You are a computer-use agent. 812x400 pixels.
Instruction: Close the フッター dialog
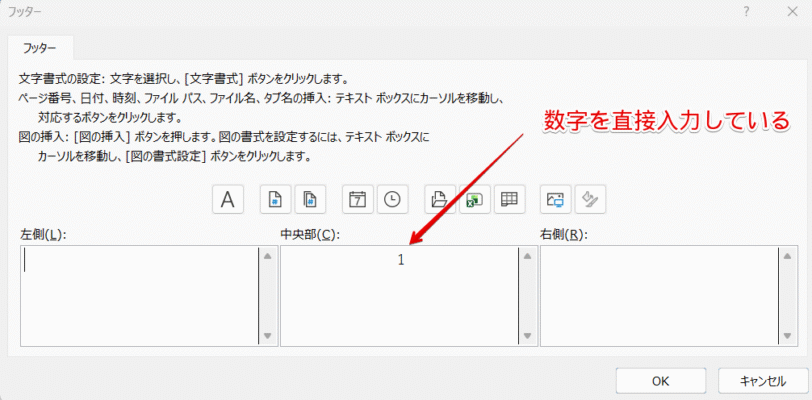pyautogui.click(x=792, y=11)
